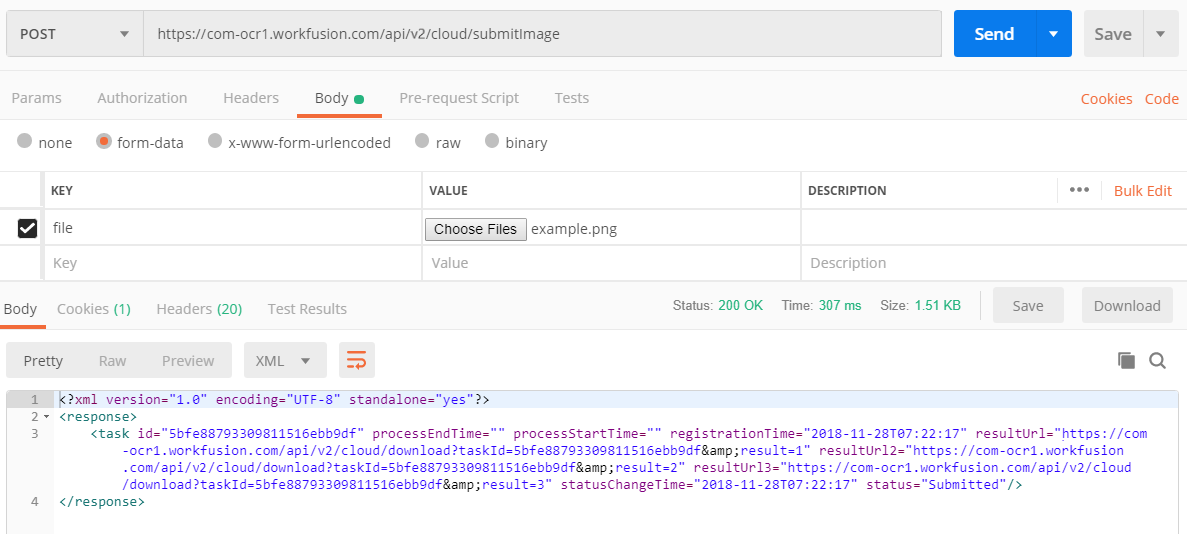
Task: Select the Pretty view mode
Action: pyautogui.click(x=43, y=361)
